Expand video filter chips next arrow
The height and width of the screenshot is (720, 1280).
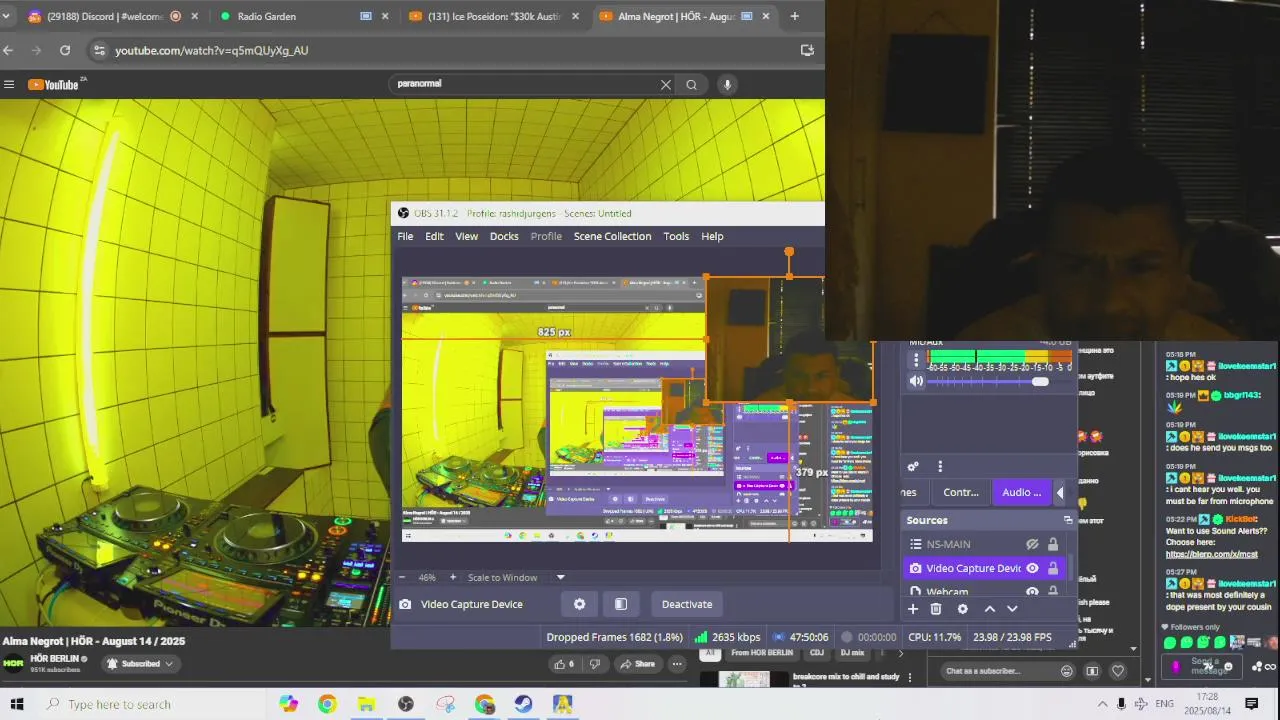pos(900,653)
